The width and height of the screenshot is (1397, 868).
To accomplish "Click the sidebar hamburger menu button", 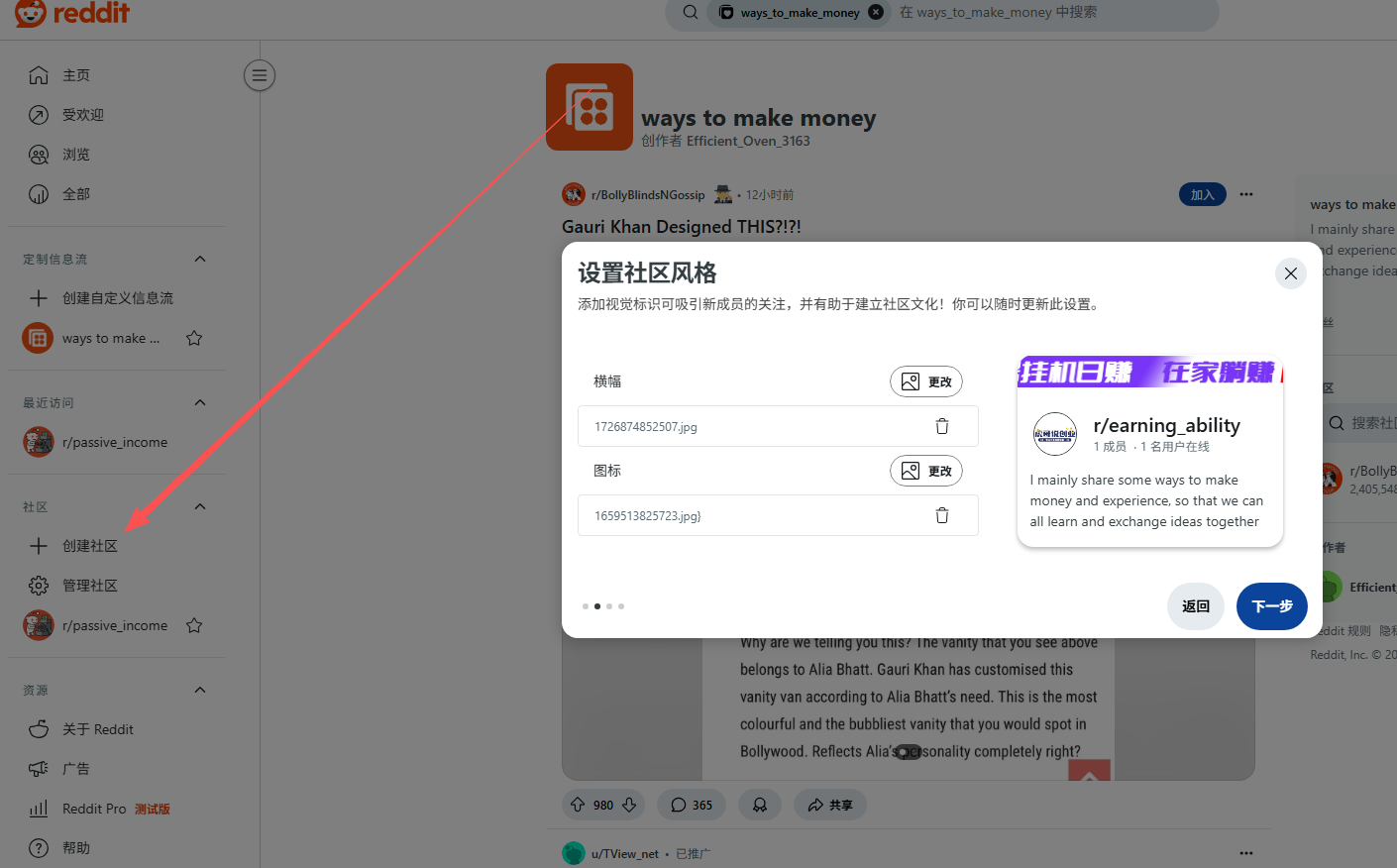I will (259, 75).
